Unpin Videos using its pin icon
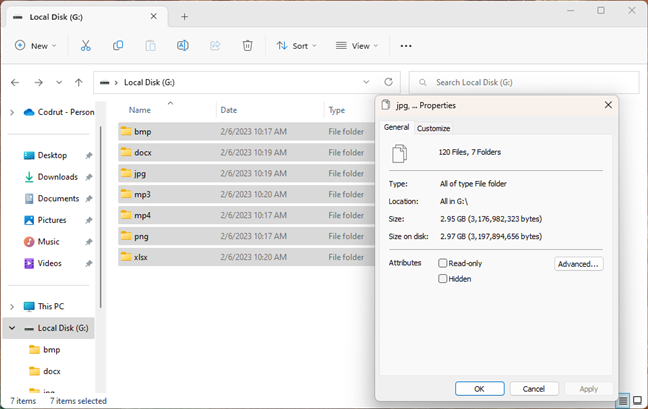 point(88,263)
